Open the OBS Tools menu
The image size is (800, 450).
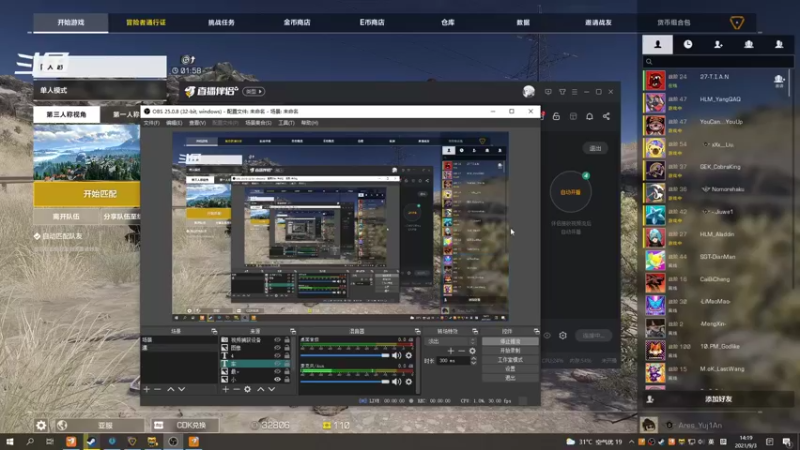point(286,123)
